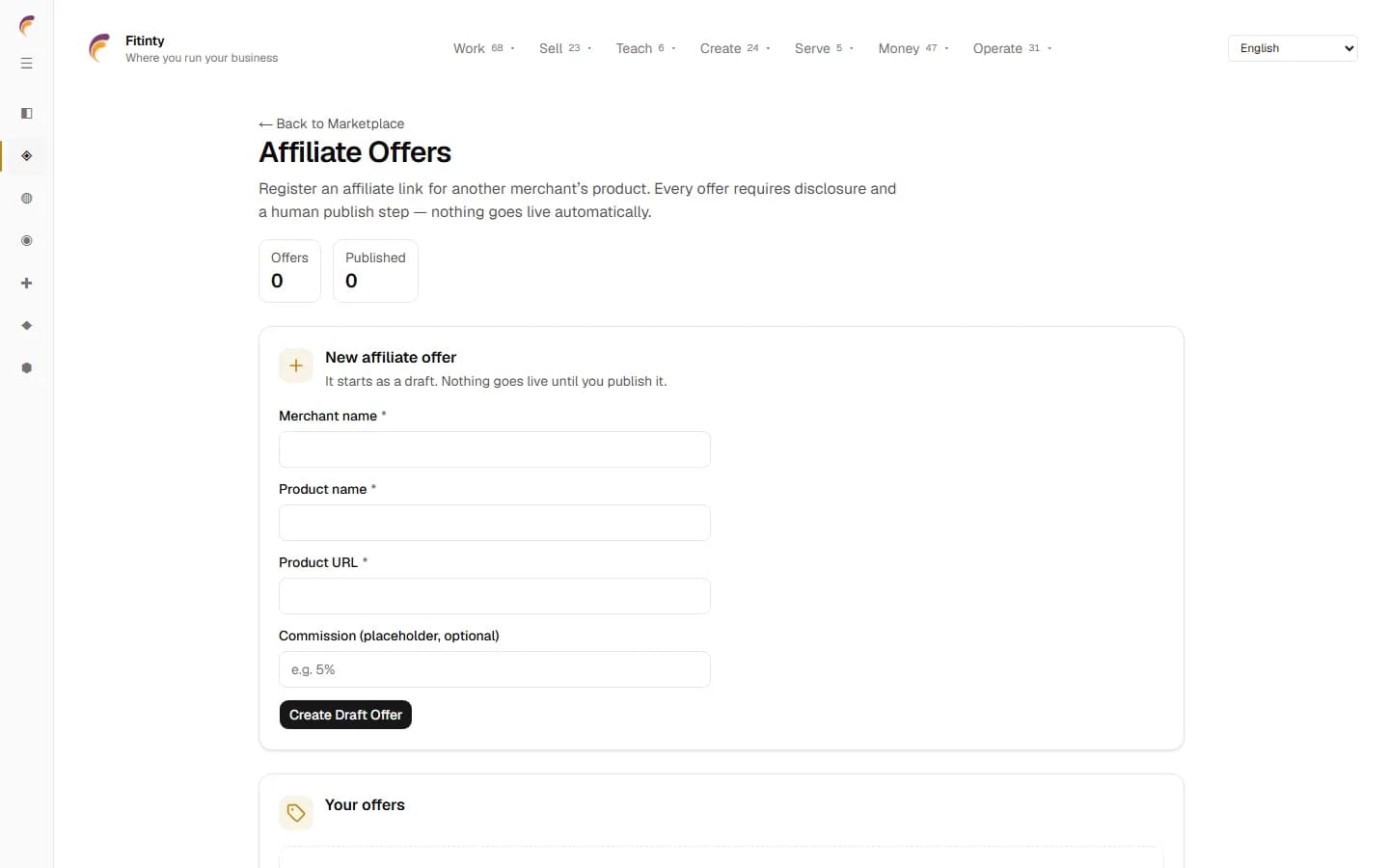The width and height of the screenshot is (1389, 868).
Task: Expand the Teach menu
Action: (645, 48)
